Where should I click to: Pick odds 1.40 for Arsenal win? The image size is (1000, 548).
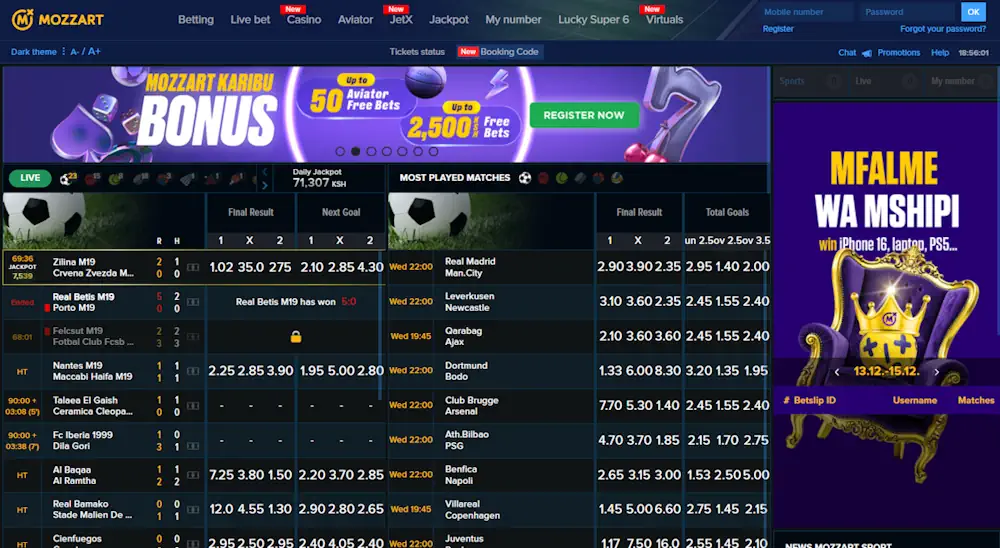pyautogui.click(x=666, y=405)
